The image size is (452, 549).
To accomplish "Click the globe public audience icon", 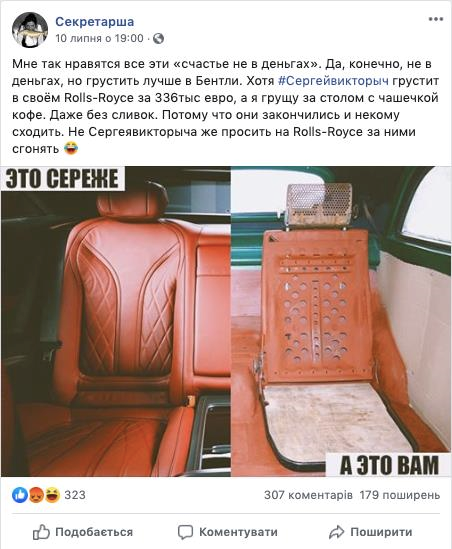I will click(158, 38).
